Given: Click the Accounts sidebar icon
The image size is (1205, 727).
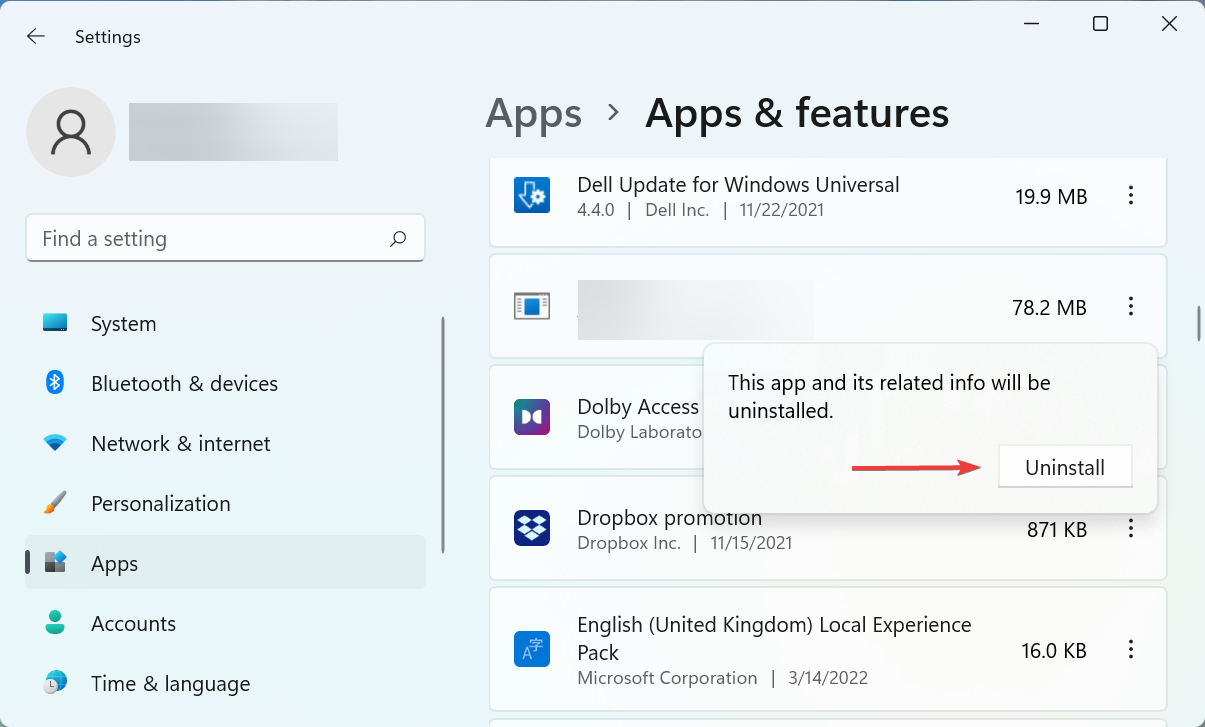Looking at the screenshot, I should (x=54, y=623).
